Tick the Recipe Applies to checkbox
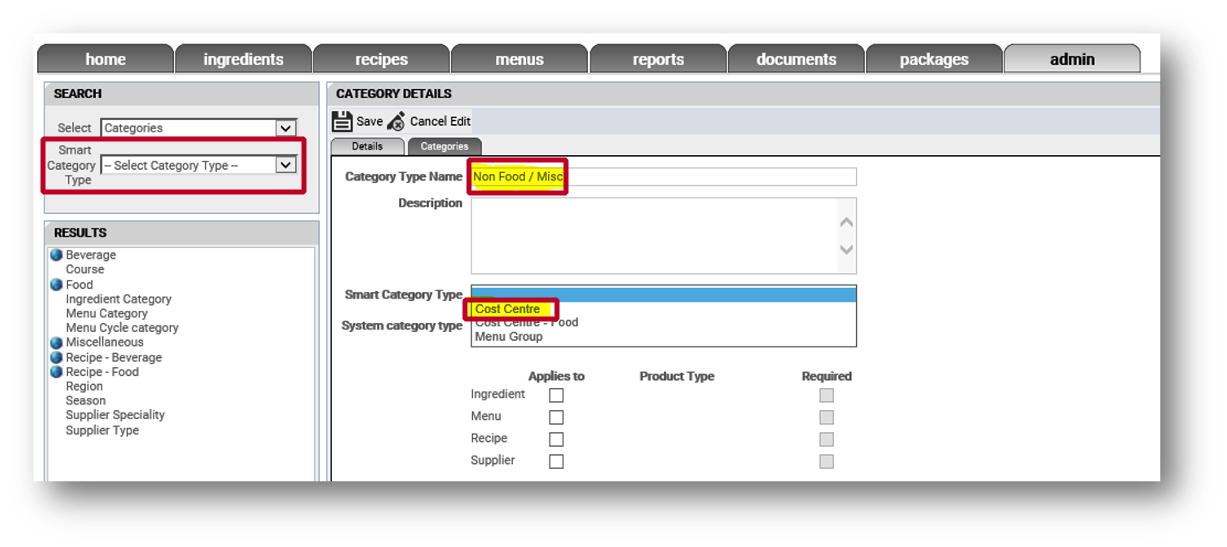 [556, 439]
